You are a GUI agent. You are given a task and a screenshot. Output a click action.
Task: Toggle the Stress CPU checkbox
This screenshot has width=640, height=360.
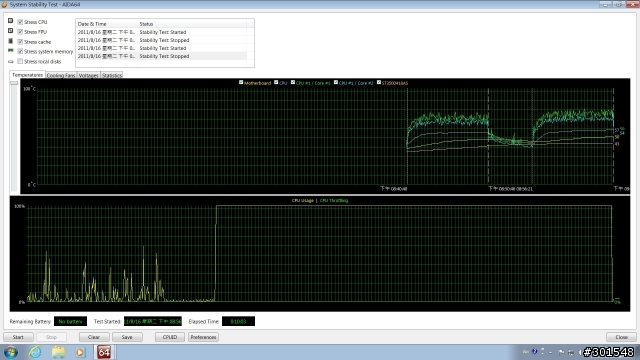tap(20, 22)
